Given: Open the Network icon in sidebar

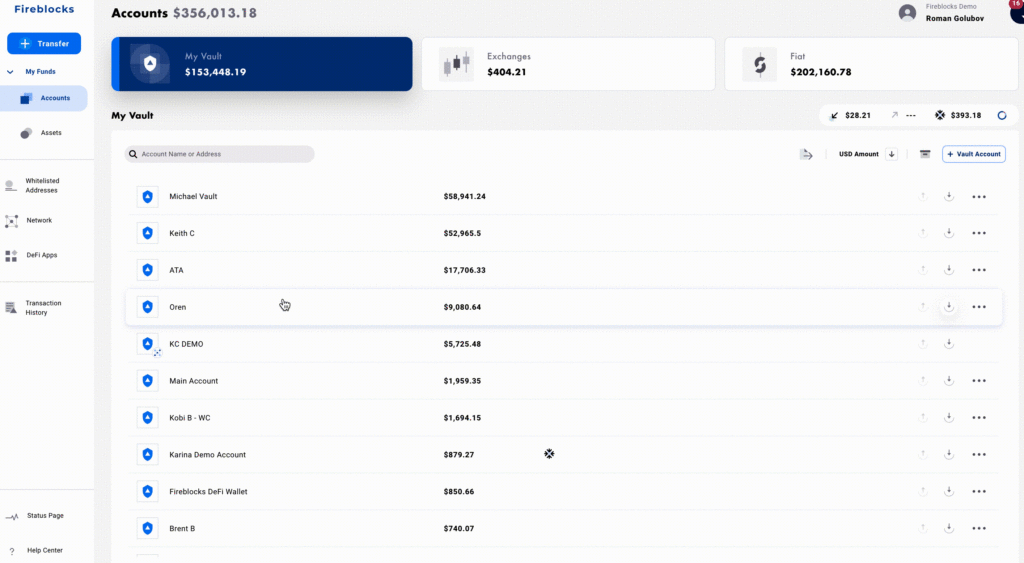Looking at the screenshot, I should tap(11, 221).
